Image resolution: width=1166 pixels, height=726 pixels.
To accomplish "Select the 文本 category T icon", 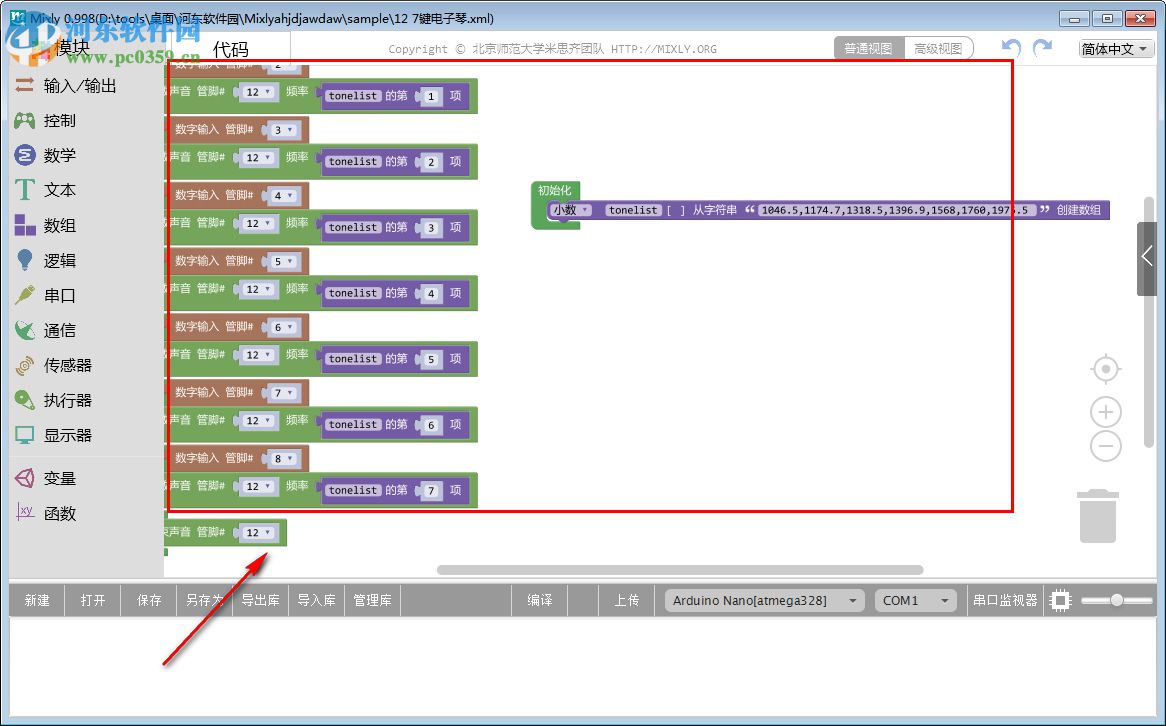I will (x=25, y=190).
